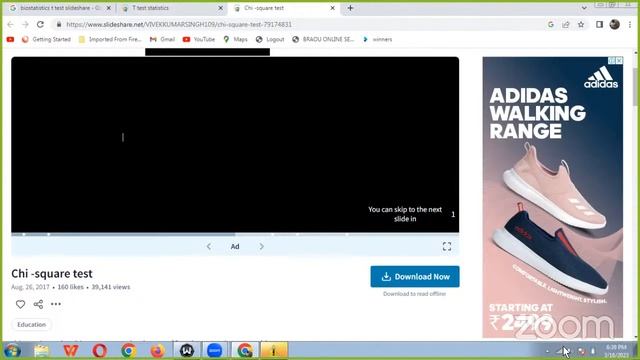This screenshot has height=360, width=640.
Task: Close the Chi-square test tab
Action: click(x=332, y=8)
